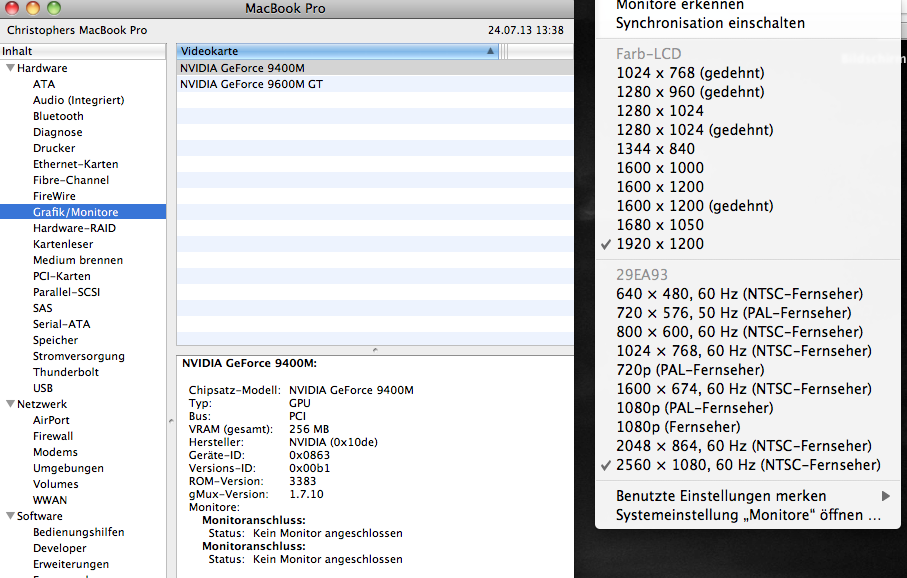Viewport: 907px width, 578px height.
Task: Choose 720 x 576, 50 Hz PAL option
Action: (733, 313)
